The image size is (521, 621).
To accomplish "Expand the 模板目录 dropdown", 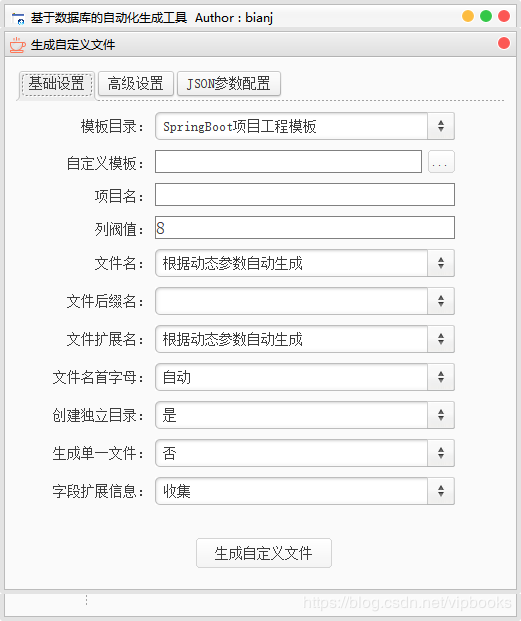I will coord(304,126).
